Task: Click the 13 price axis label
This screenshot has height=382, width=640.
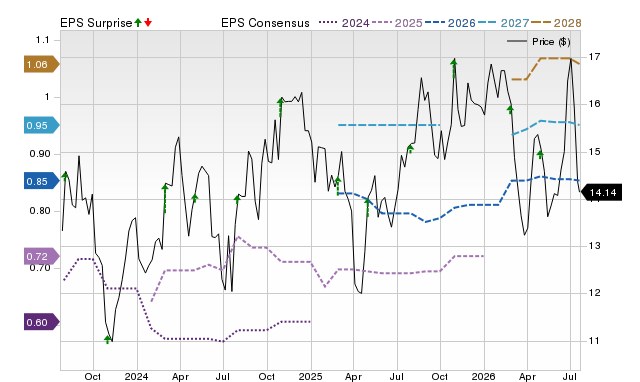Action: 595,246
